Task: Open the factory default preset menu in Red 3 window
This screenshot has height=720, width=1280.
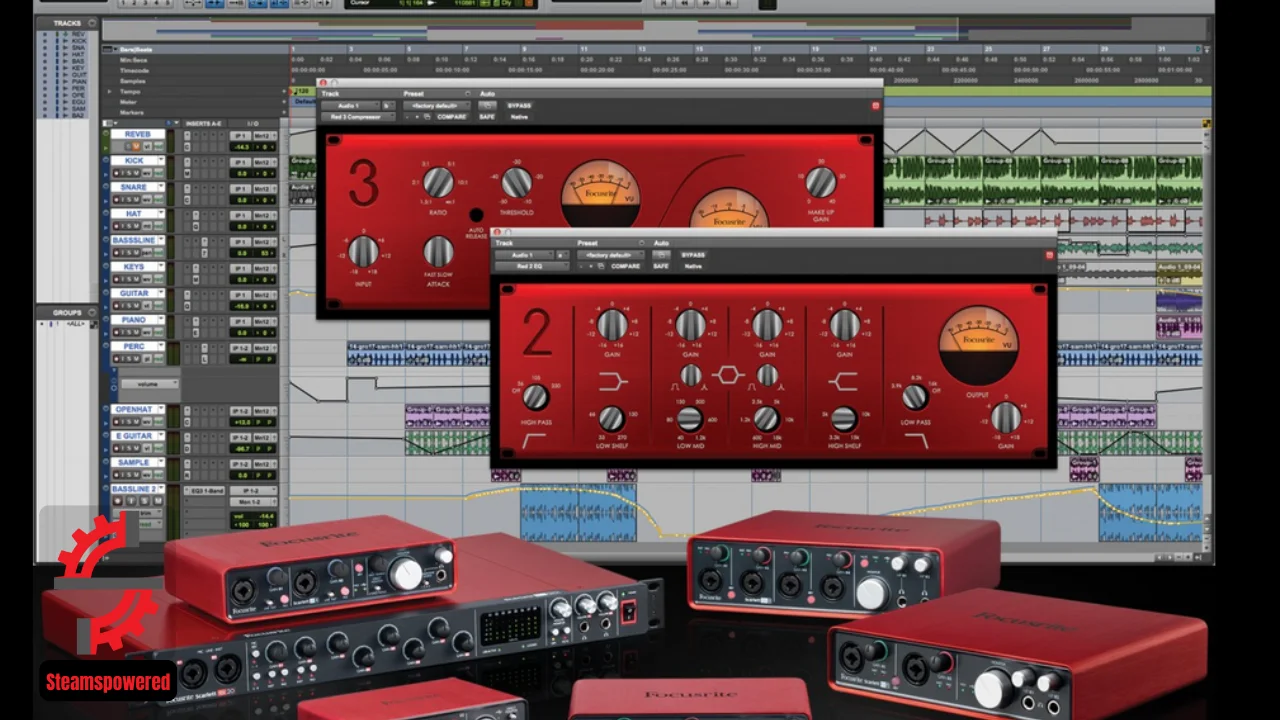Action: point(436,105)
